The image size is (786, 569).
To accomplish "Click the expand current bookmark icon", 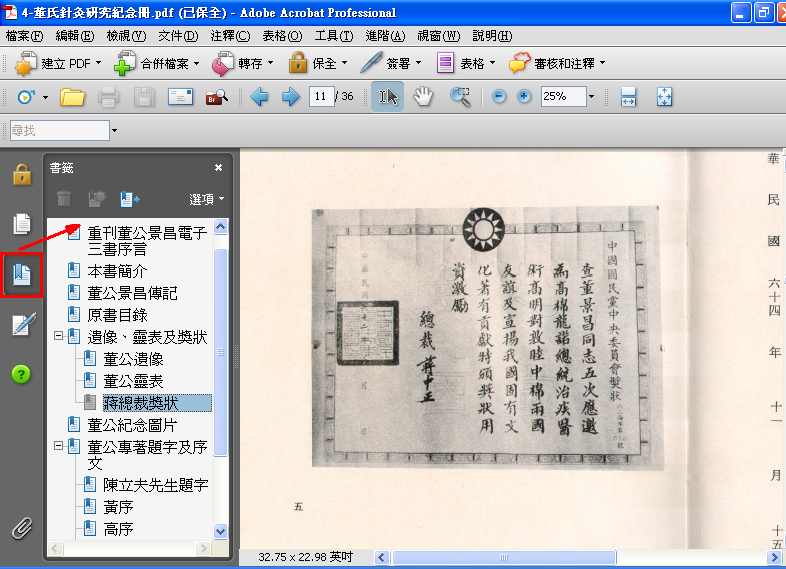I will tap(129, 199).
